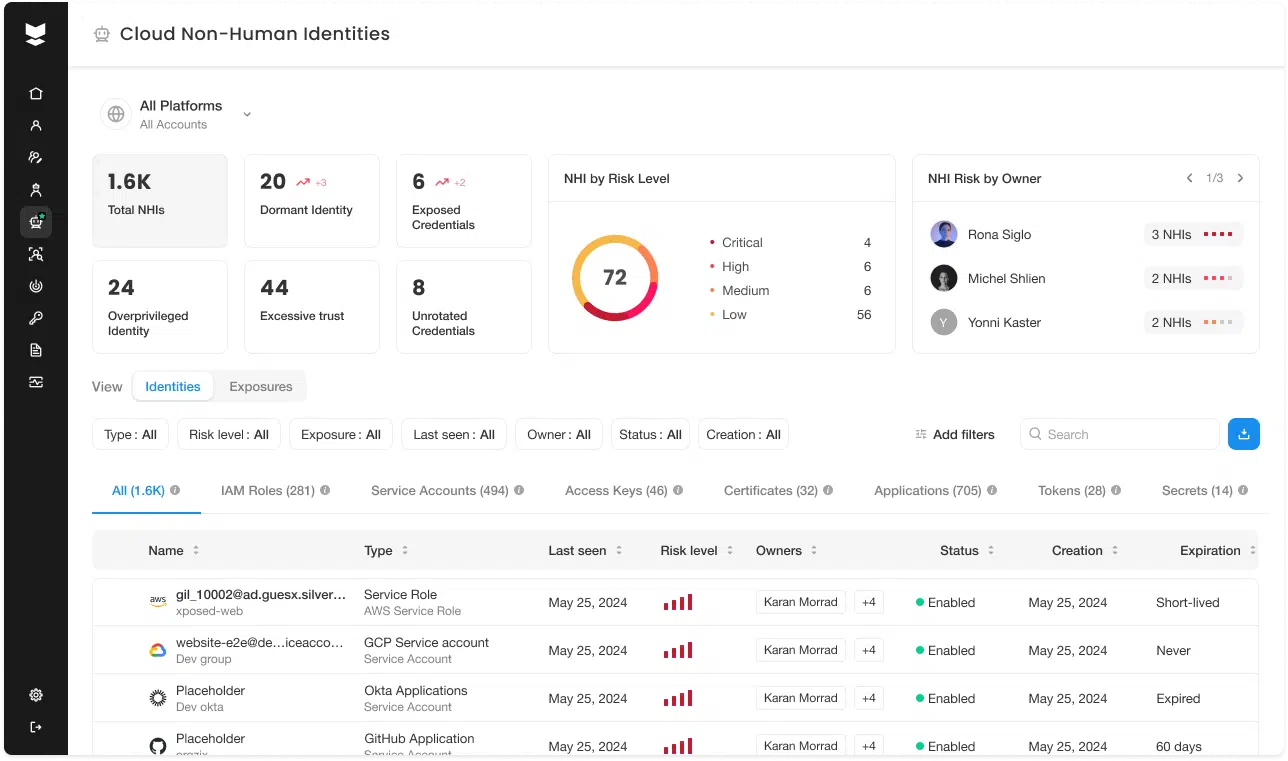
Task: Click the settings gear in sidebar
Action: tap(36, 695)
